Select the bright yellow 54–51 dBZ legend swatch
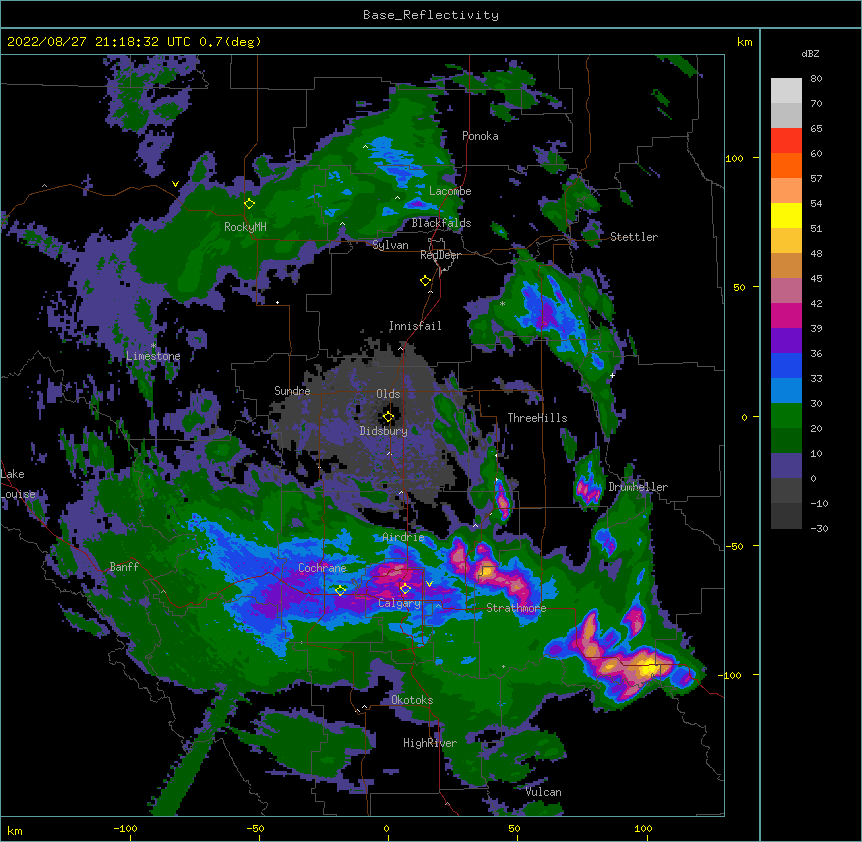This screenshot has width=862, height=842. 786,215
